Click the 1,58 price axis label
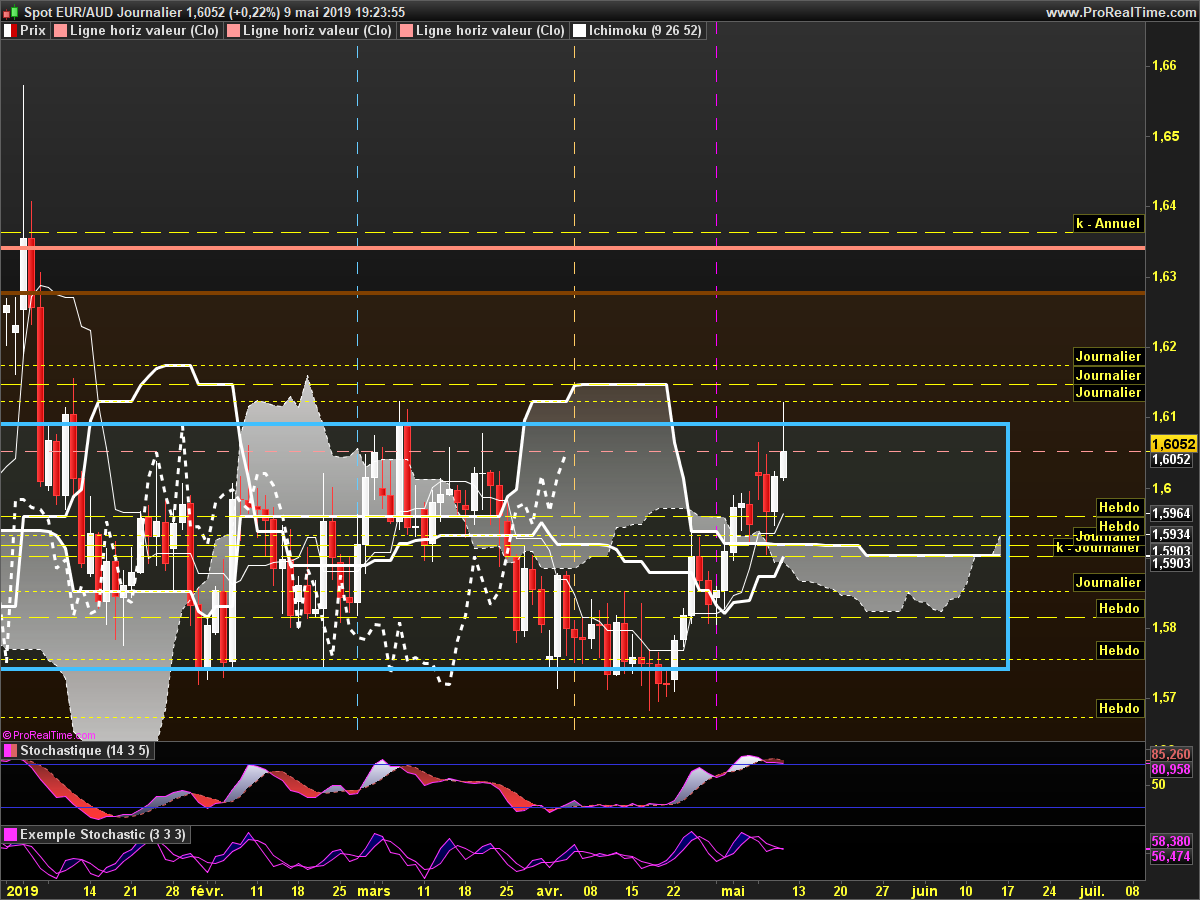The width and height of the screenshot is (1200, 900). point(1164,628)
